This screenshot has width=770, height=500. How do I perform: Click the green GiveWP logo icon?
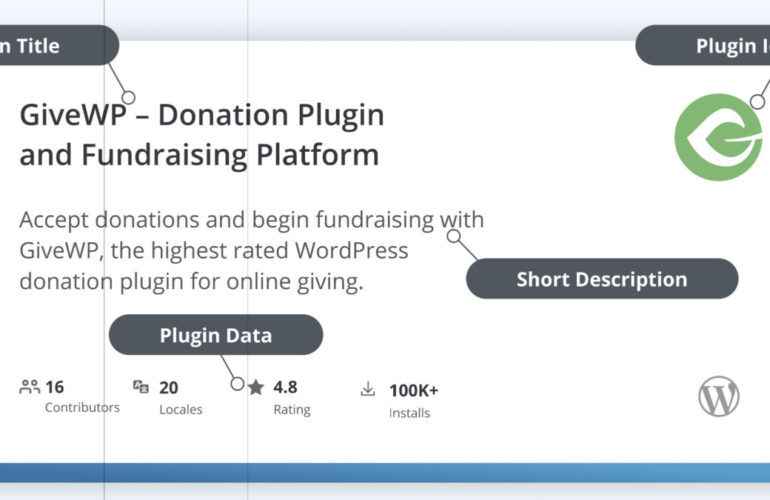[x=720, y=137]
